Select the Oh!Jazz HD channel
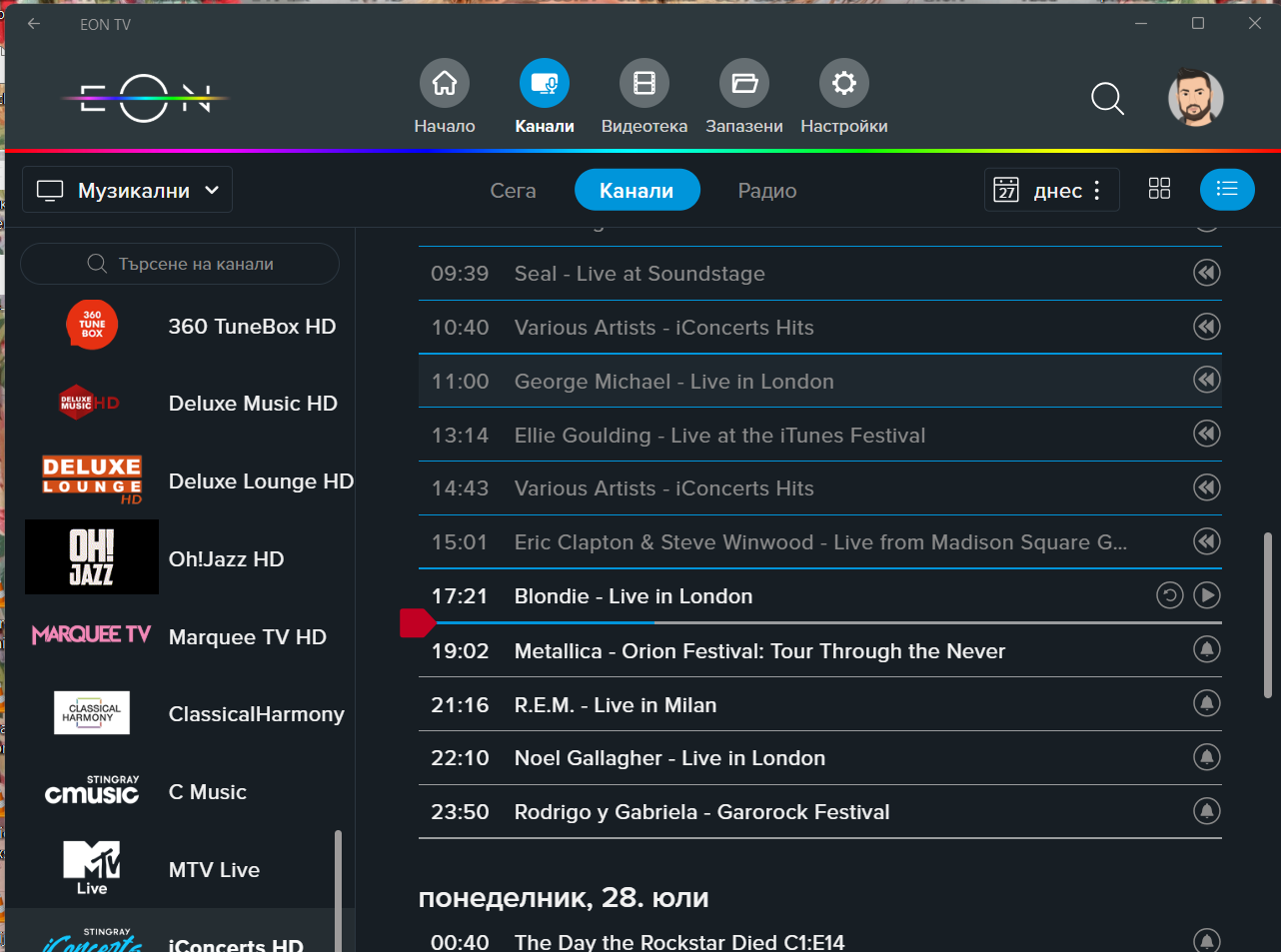Image resolution: width=1281 pixels, height=952 pixels. [x=180, y=558]
